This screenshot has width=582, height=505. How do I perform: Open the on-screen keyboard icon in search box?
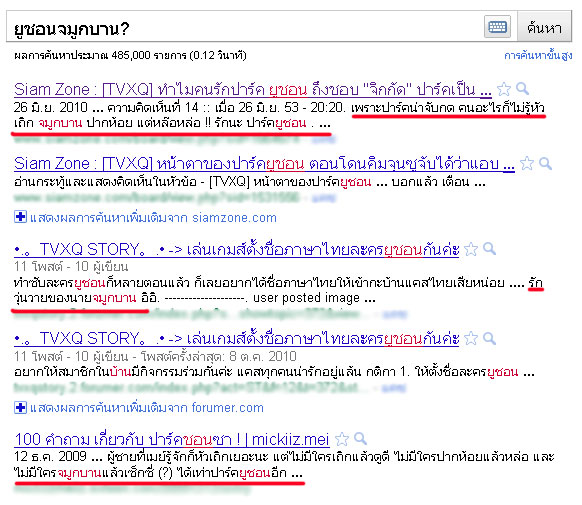[x=497, y=27]
